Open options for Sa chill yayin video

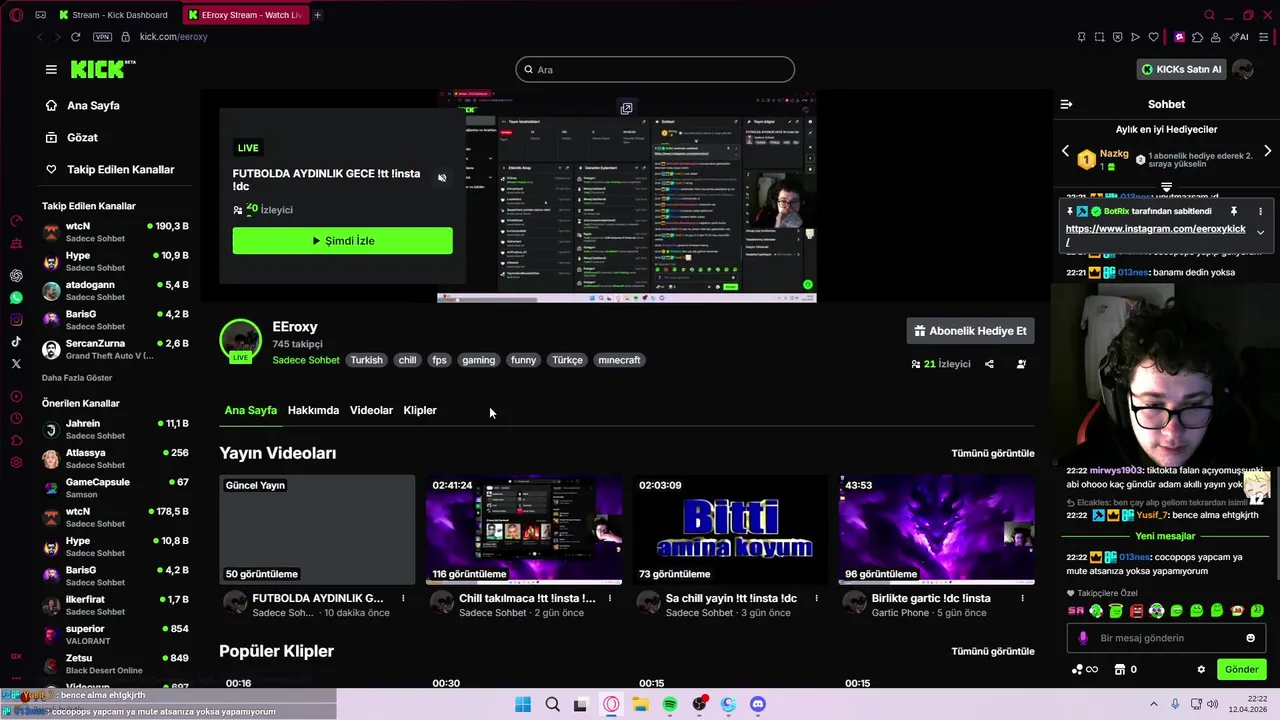point(816,598)
